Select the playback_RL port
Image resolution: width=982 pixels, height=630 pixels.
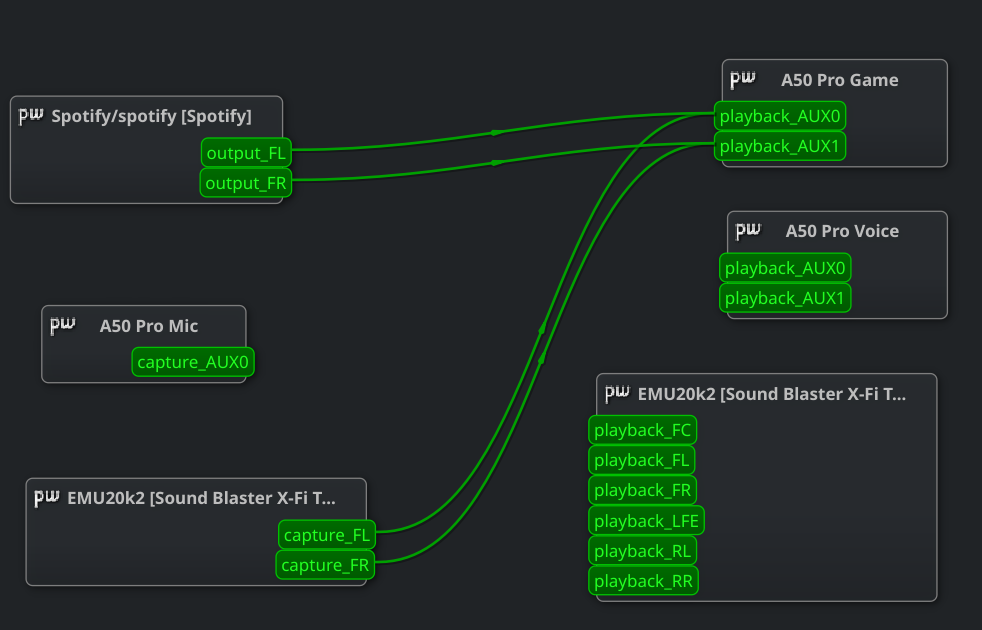643,551
